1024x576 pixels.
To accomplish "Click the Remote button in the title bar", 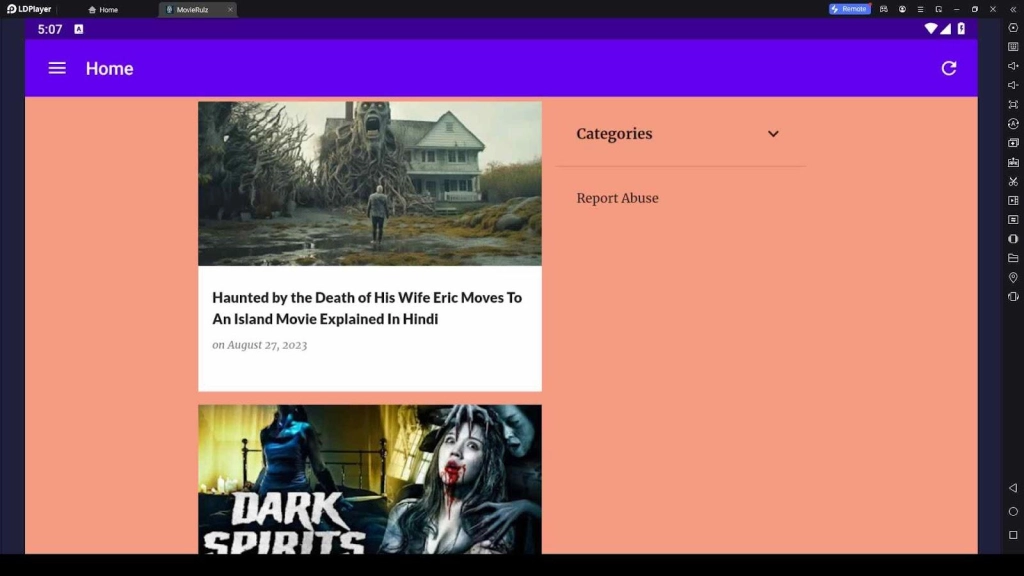I will coord(849,9).
